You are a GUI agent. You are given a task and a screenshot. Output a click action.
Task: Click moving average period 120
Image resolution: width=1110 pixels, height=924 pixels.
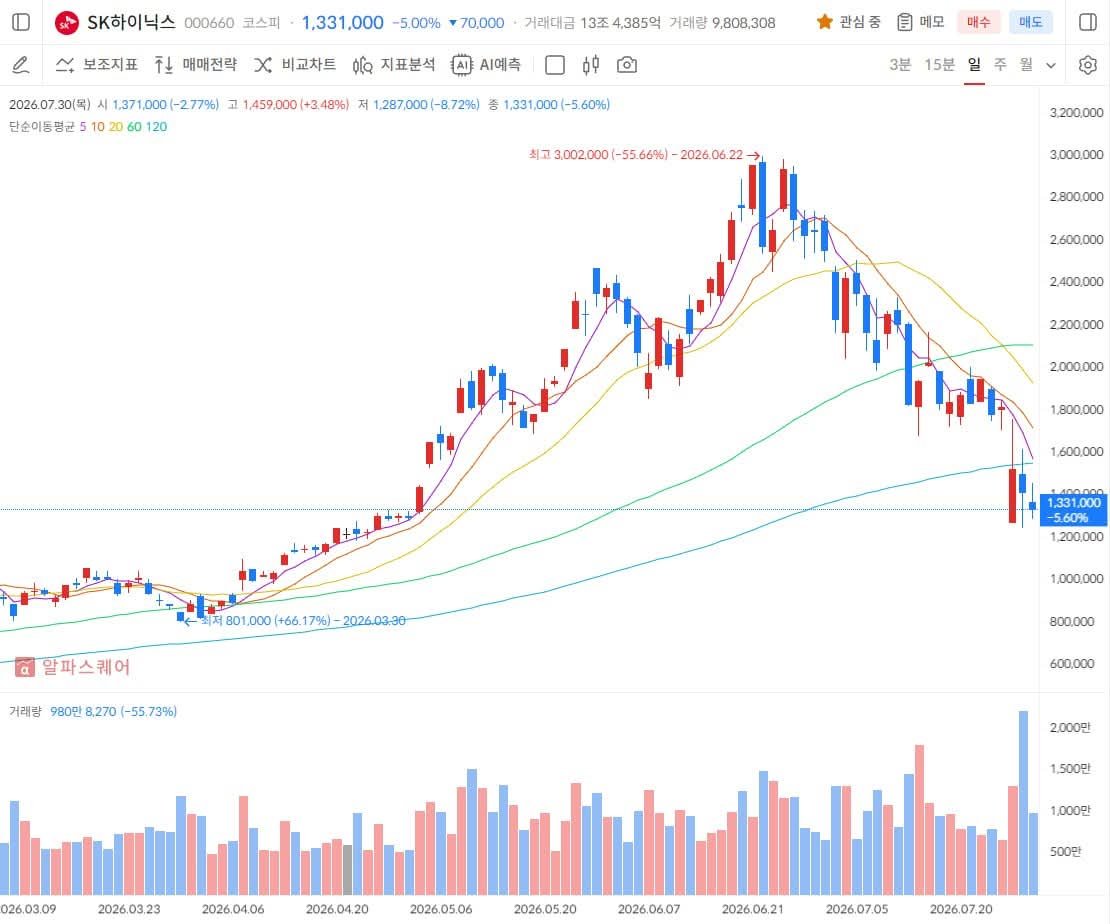click(156, 127)
